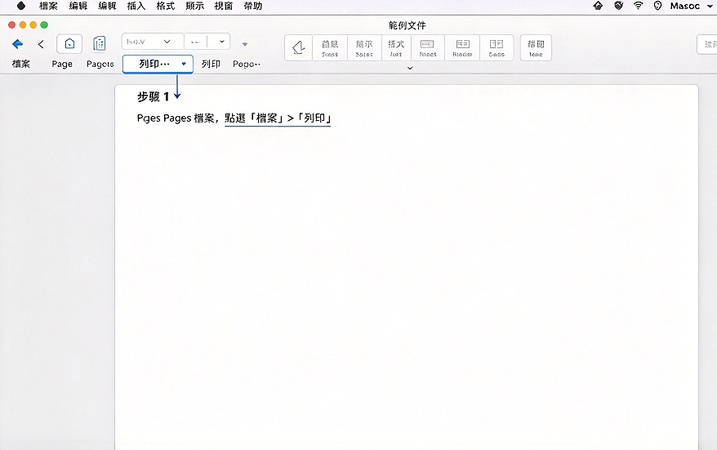Click the keyboard-like icon in the toolbar group

click(428, 48)
